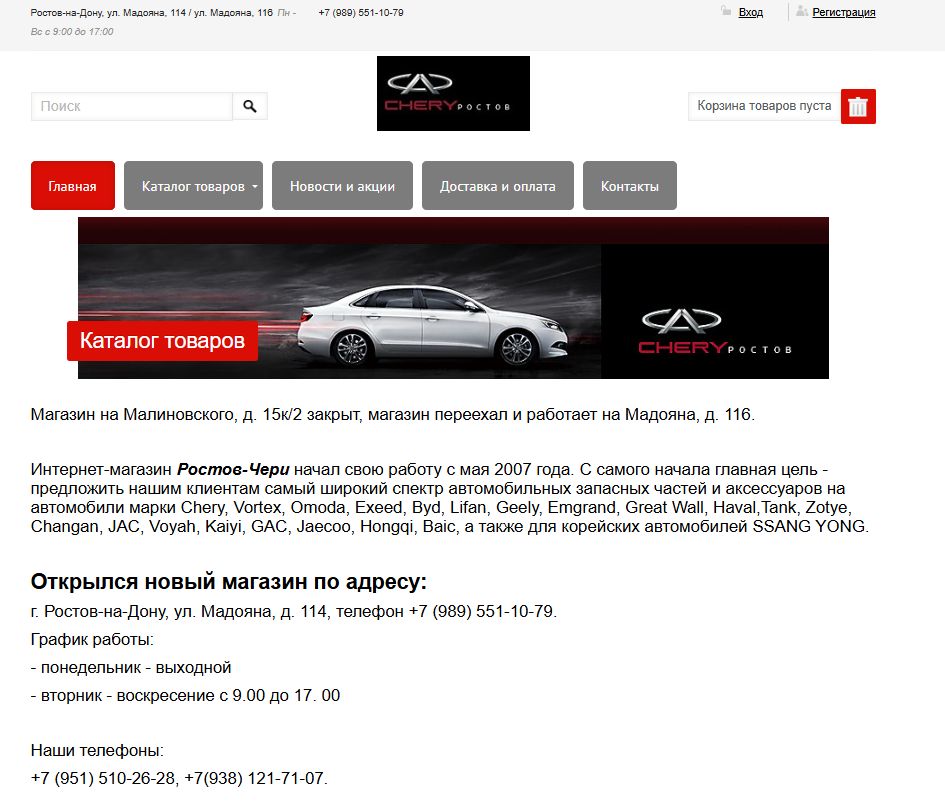Image resolution: width=945 pixels, height=812 pixels.
Task: Click the user icon beside Регистрация
Action: 801,11
